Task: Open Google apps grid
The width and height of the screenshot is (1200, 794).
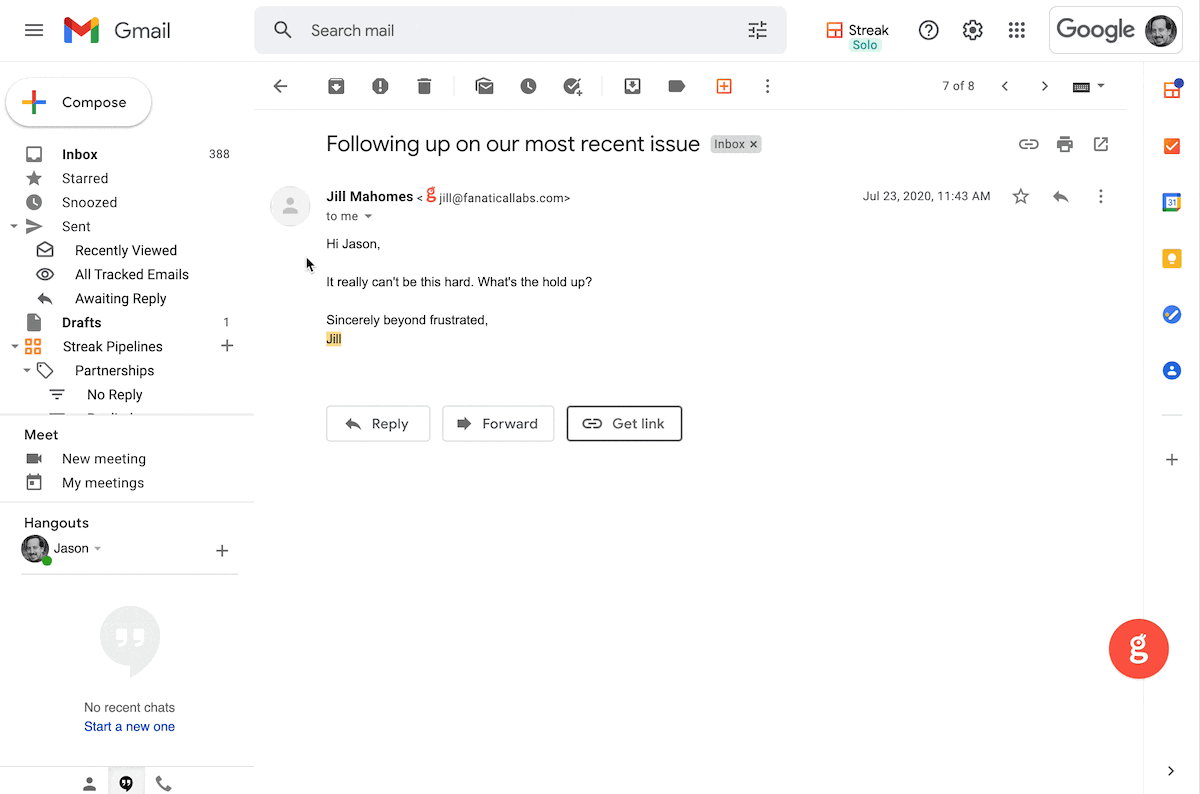Action: (1017, 30)
